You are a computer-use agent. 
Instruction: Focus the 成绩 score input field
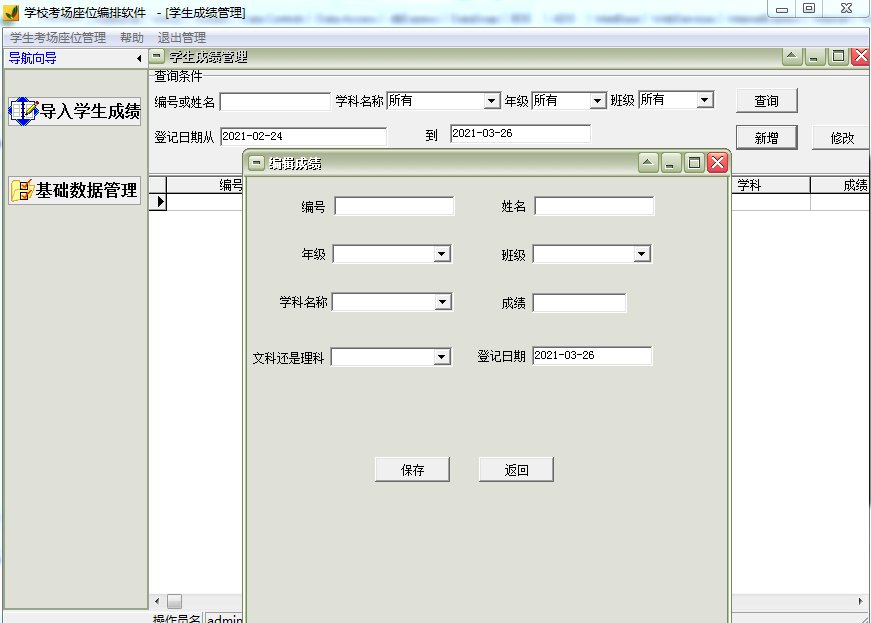coord(579,303)
